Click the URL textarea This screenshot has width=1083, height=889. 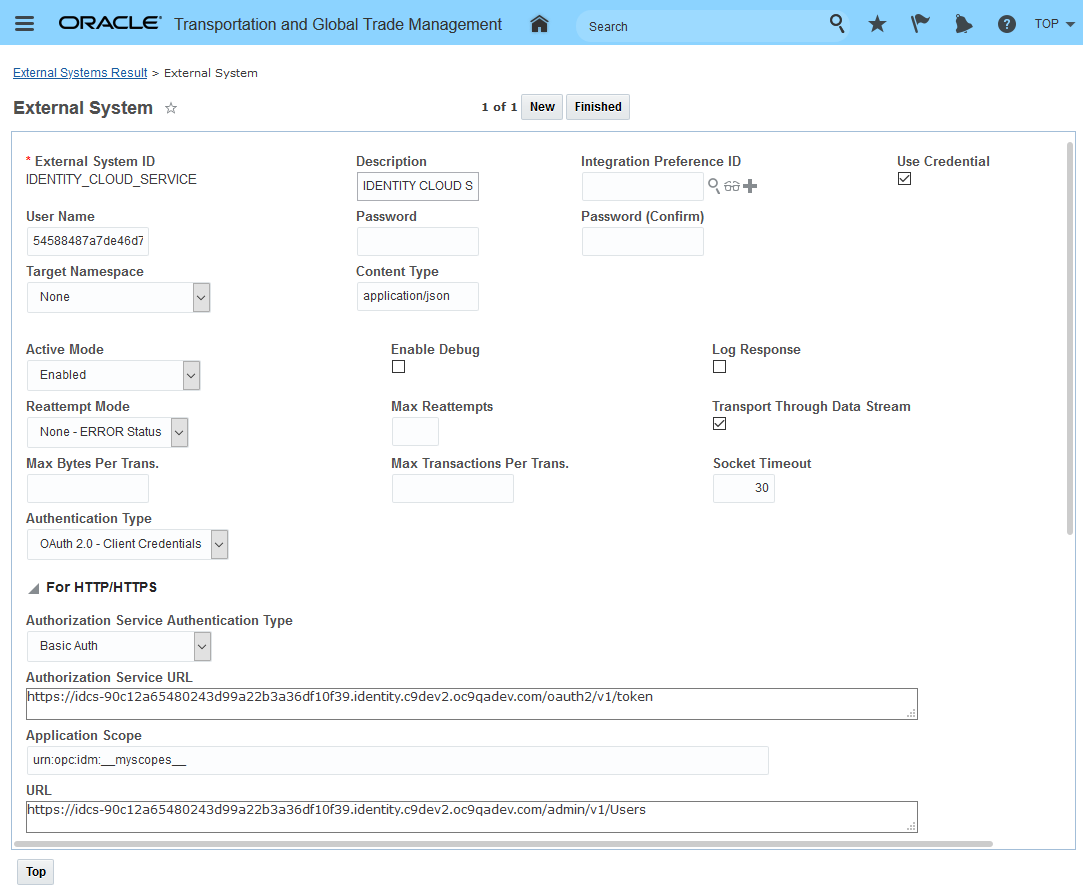(472, 817)
